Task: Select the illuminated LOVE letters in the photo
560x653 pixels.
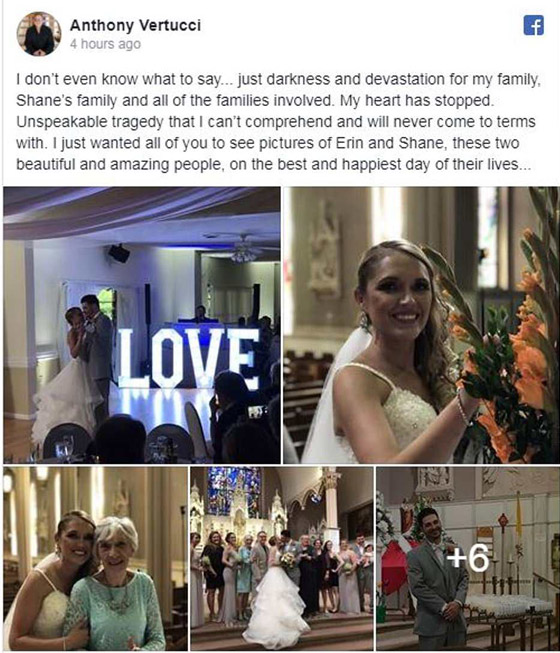Action: [188, 358]
